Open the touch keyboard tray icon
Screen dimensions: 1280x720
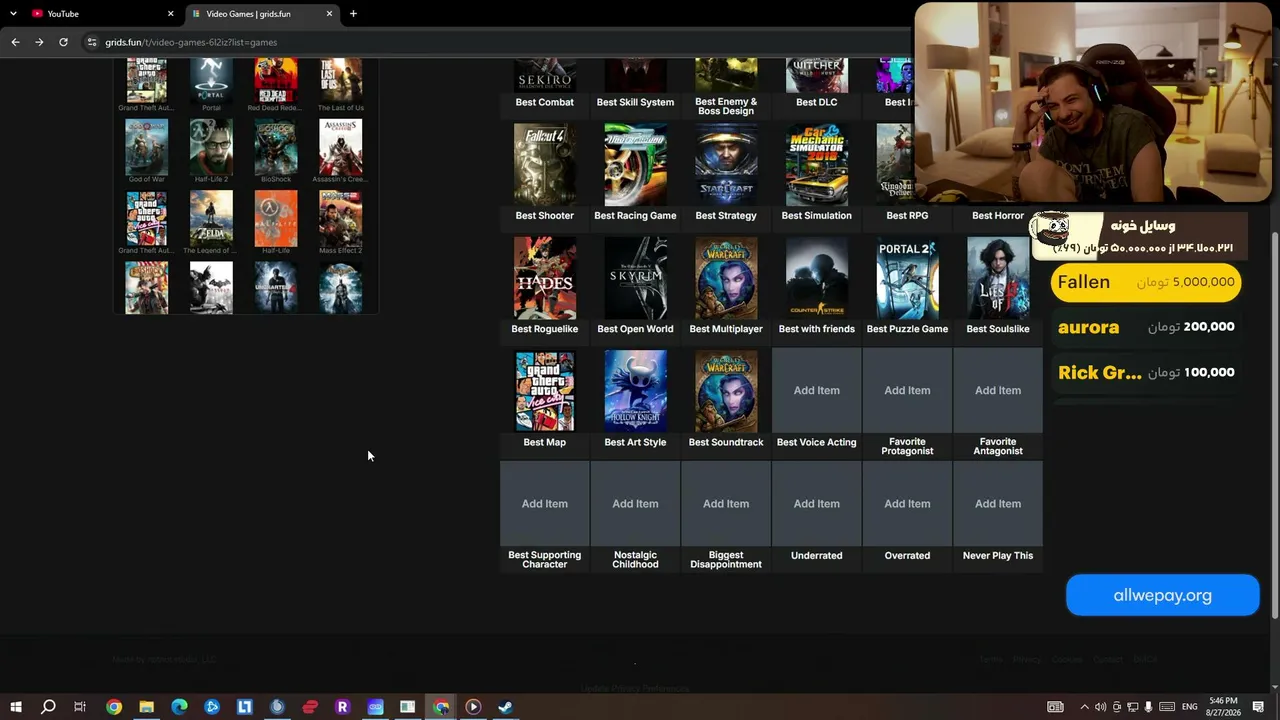click(x=1166, y=707)
